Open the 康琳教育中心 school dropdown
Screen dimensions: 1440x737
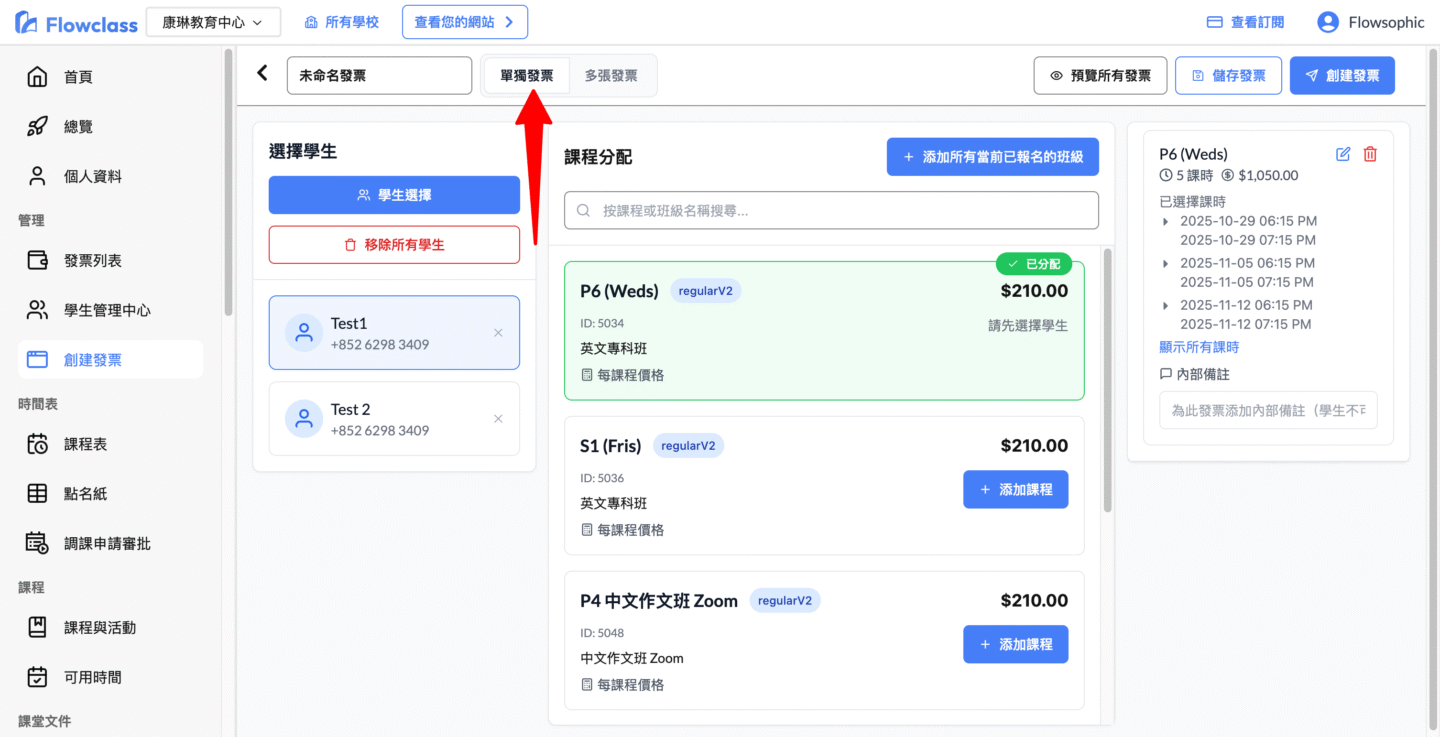[213, 22]
